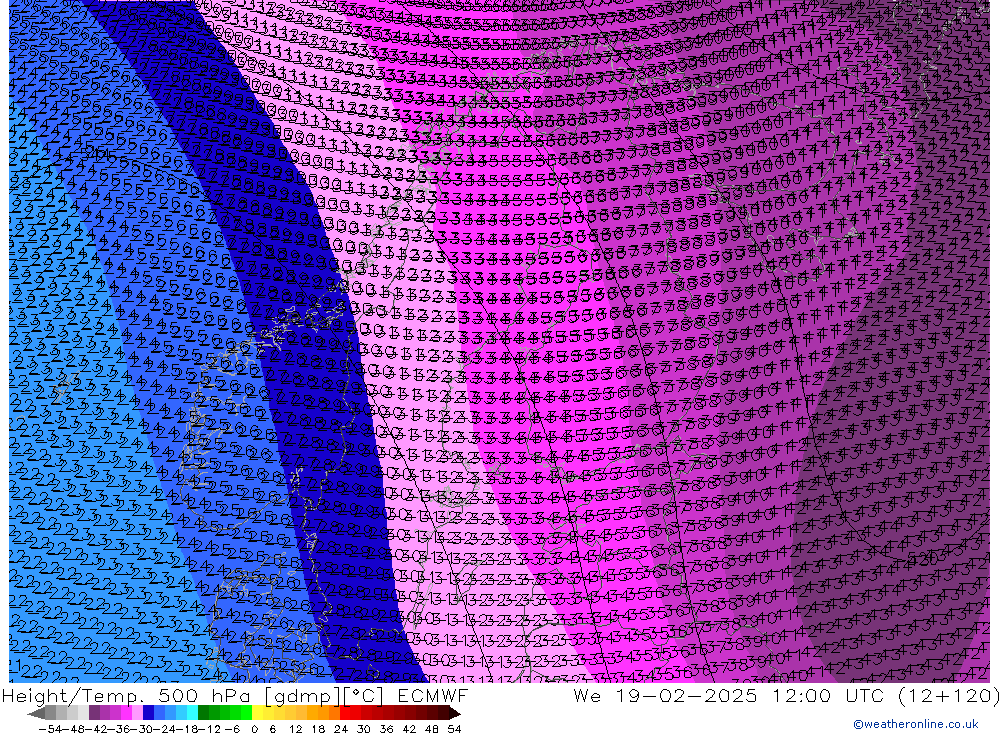This screenshot has width=1000, height=733.
Task: Click the Height/Temp. 500 hPa ECMWF title
Action: click(x=235, y=695)
